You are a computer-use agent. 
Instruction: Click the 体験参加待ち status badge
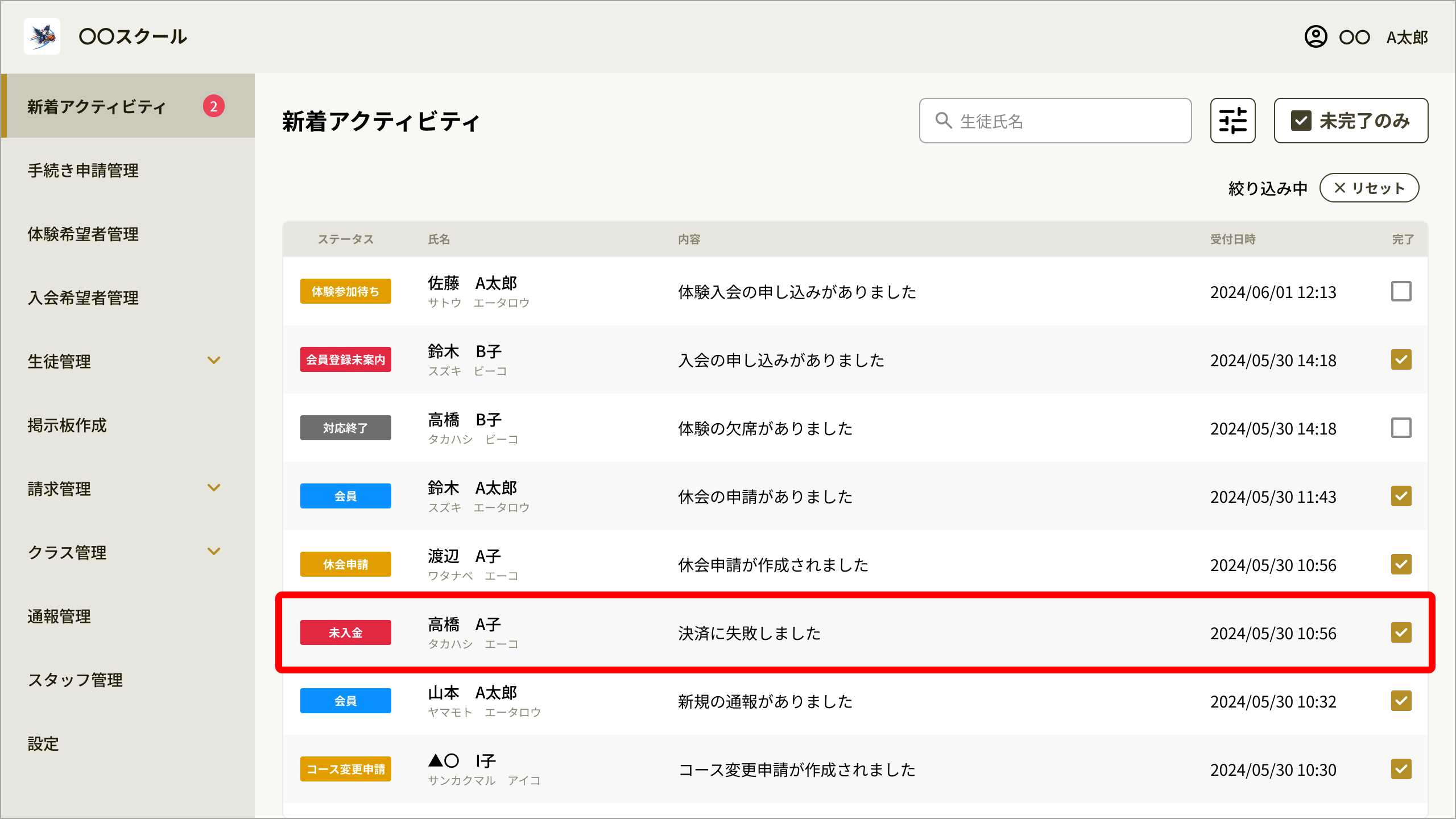[345, 291]
